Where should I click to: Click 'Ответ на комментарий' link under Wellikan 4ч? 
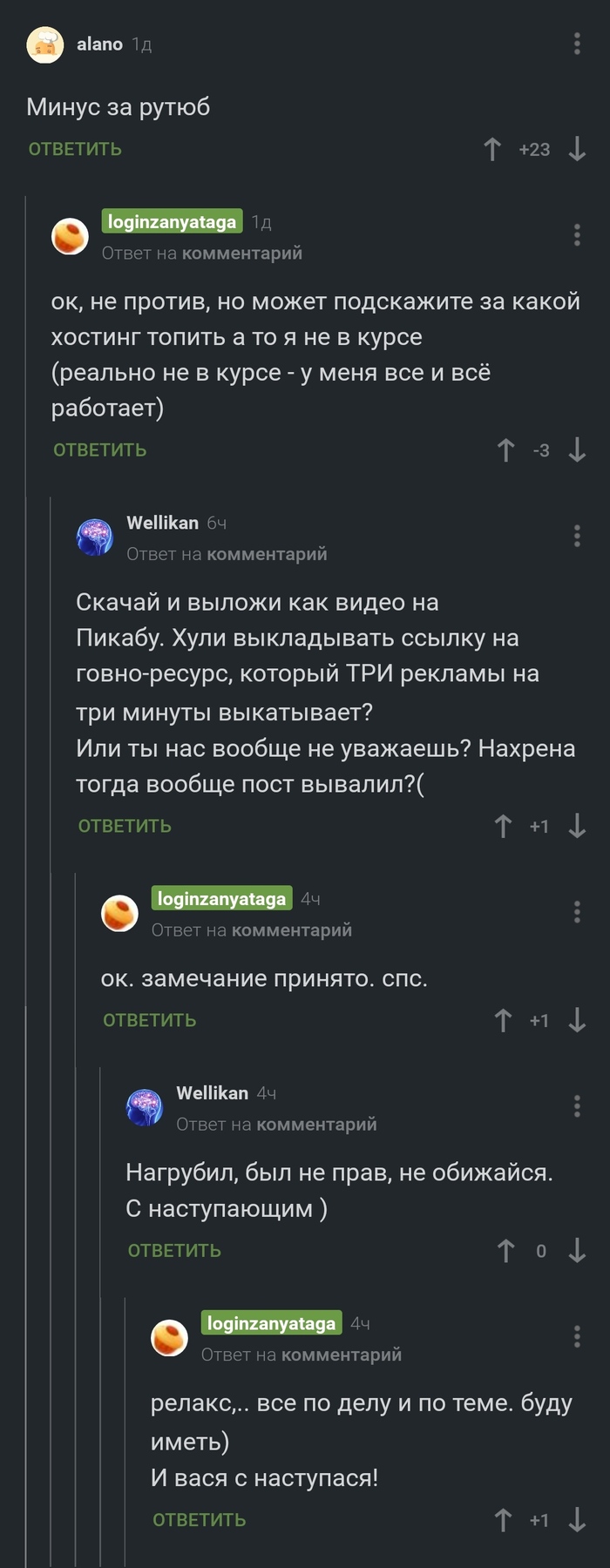coord(276,1125)
